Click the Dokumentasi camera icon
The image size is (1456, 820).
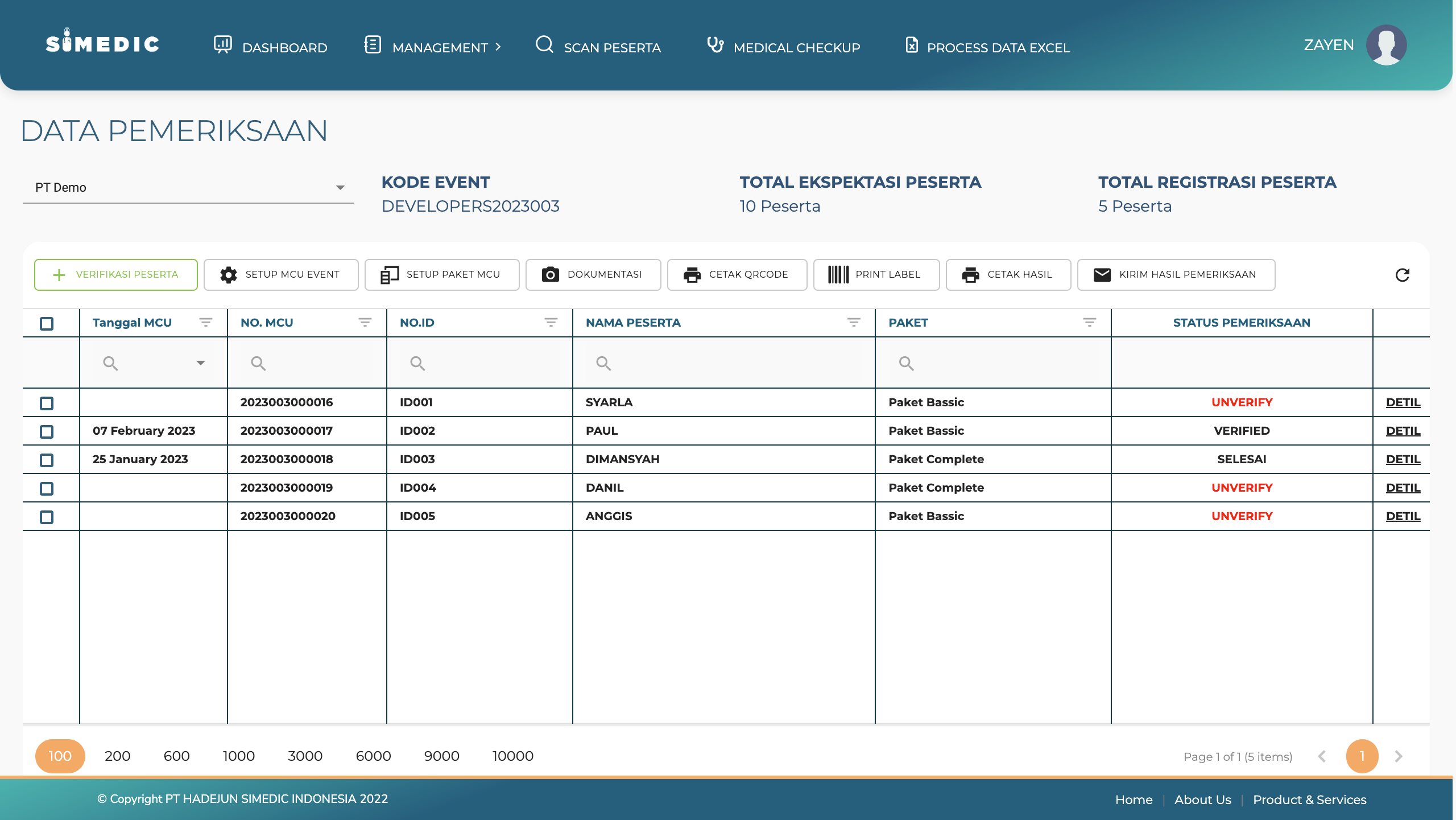(550, 275)
